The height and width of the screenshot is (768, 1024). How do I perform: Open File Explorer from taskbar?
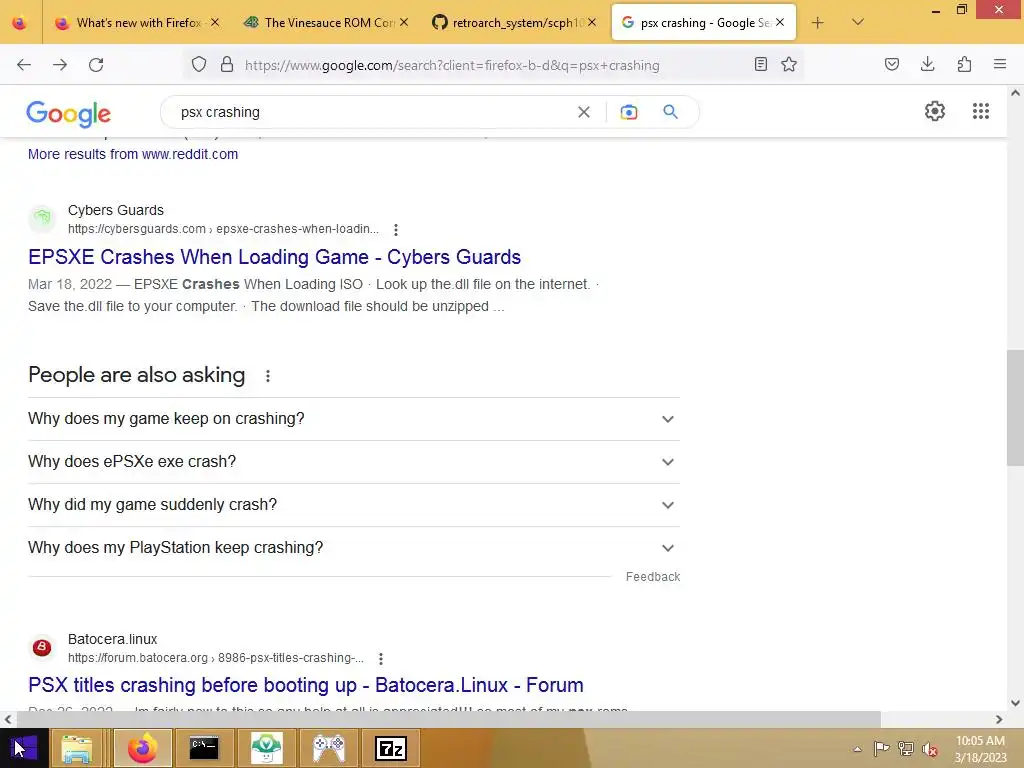pos(77,748)
